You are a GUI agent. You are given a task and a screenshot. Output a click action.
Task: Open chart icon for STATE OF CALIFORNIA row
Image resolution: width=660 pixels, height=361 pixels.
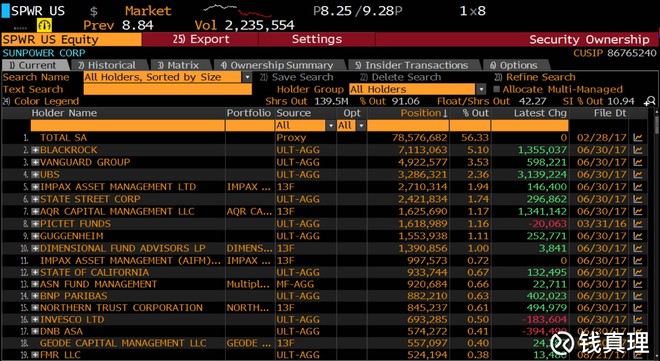point(638,273)
